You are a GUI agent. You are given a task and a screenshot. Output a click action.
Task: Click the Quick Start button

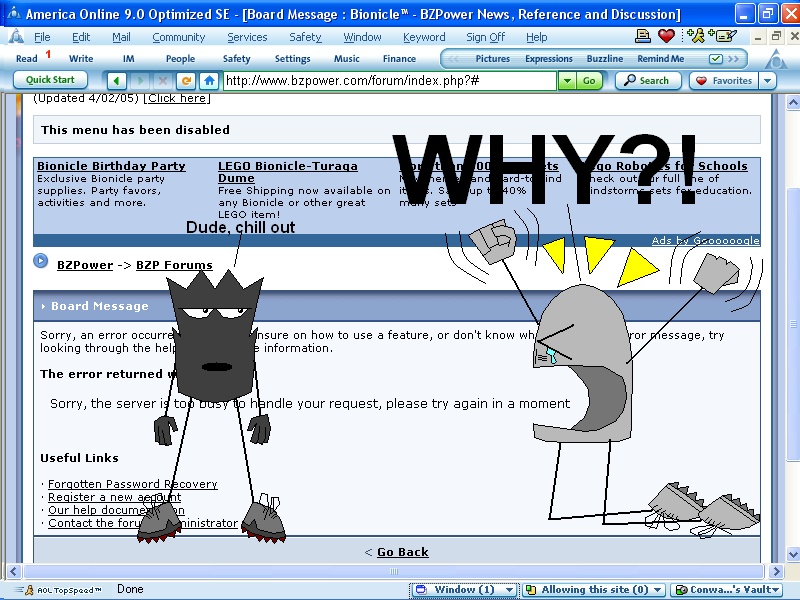click(x=50, y=80)
